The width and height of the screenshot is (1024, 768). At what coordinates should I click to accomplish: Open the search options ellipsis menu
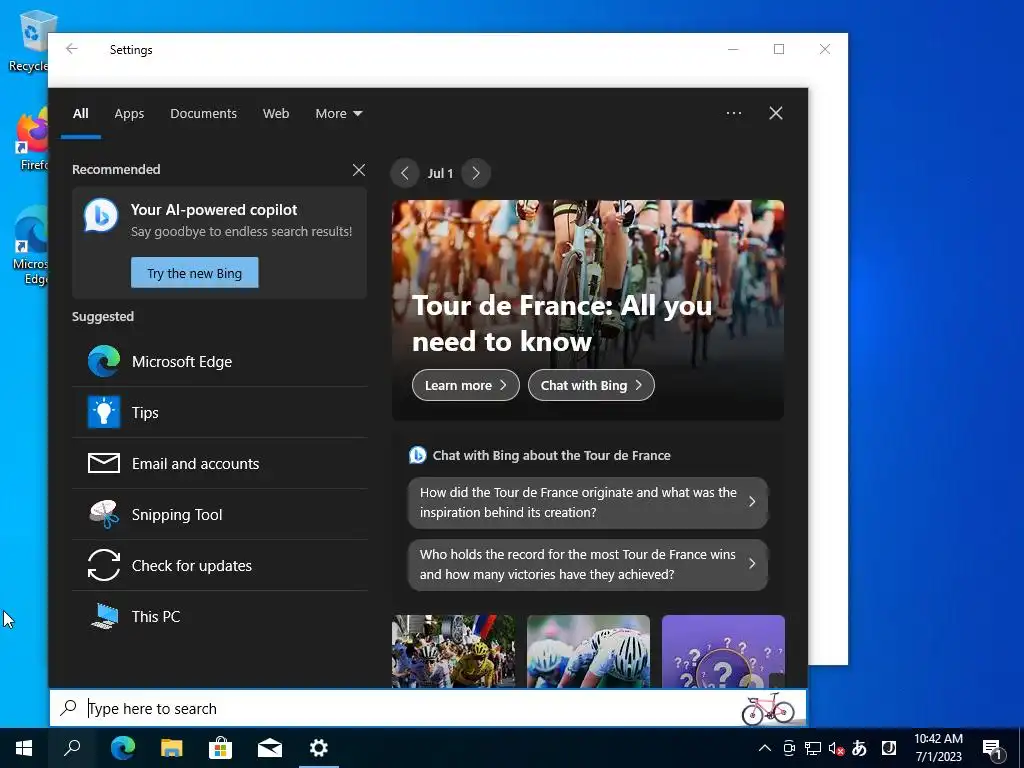(x=733, y=113)
